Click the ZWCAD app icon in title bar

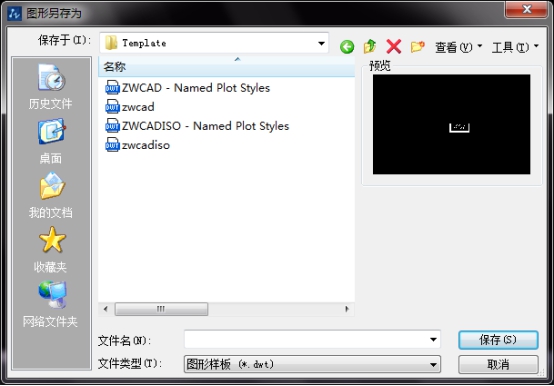click(14, 13)
